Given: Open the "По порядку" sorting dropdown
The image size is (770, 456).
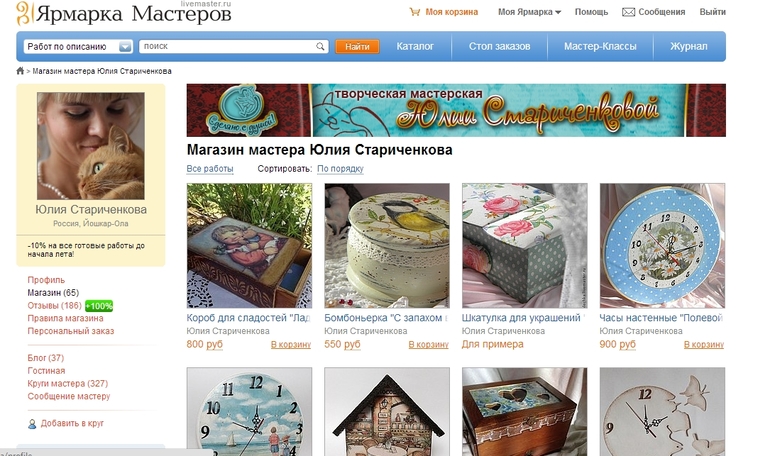Looking at the screenshot, I should [x=340, y=168].
